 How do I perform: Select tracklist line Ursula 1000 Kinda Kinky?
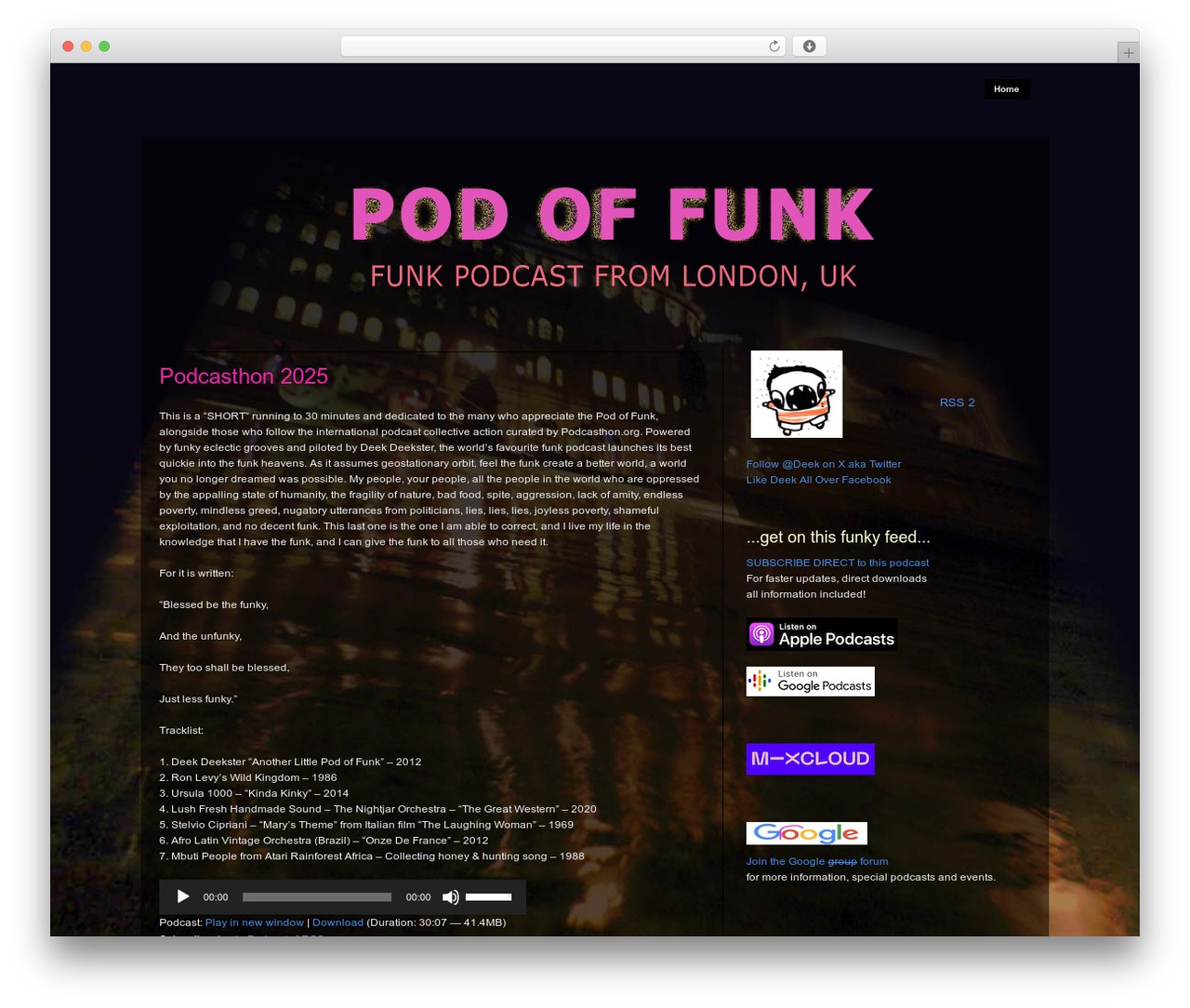[x=254, y=793]
